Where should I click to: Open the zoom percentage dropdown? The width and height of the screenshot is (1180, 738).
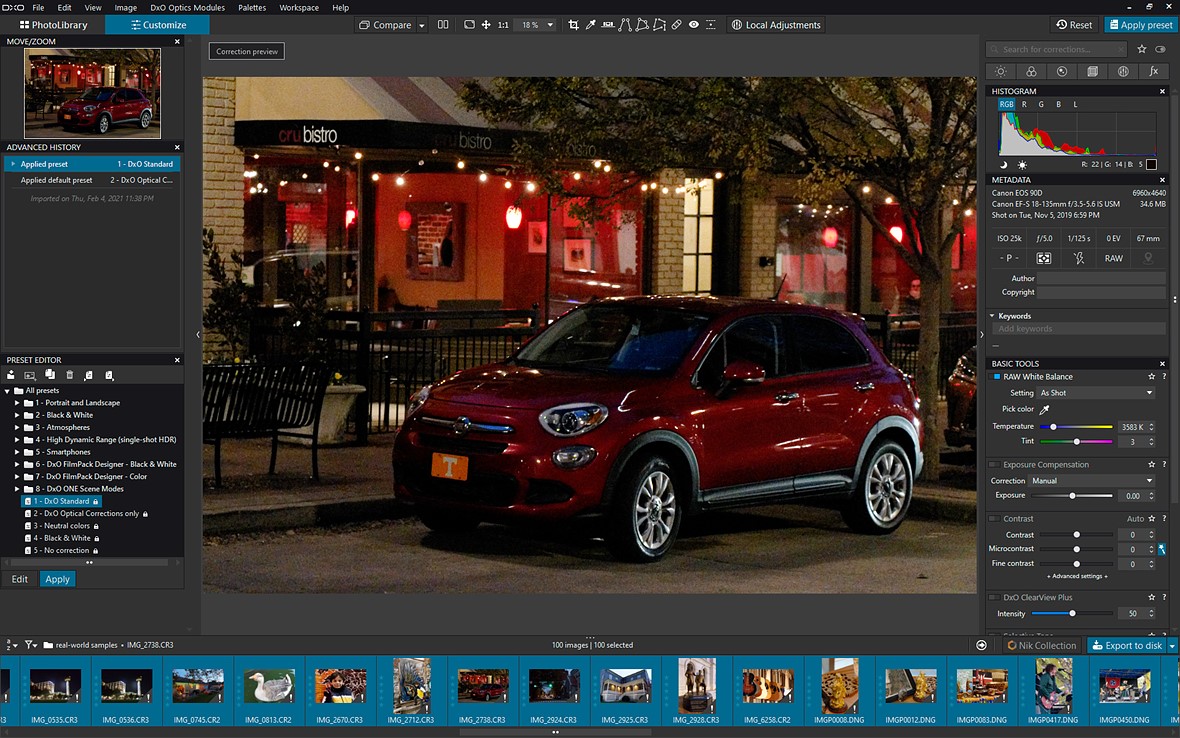tap(550, 25)
